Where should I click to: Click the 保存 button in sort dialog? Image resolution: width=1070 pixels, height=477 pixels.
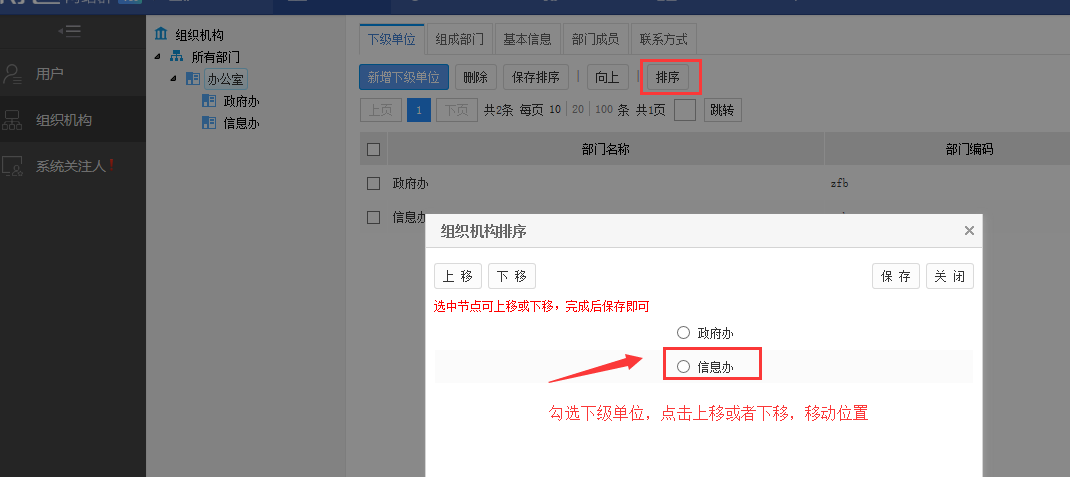point(896,277)
